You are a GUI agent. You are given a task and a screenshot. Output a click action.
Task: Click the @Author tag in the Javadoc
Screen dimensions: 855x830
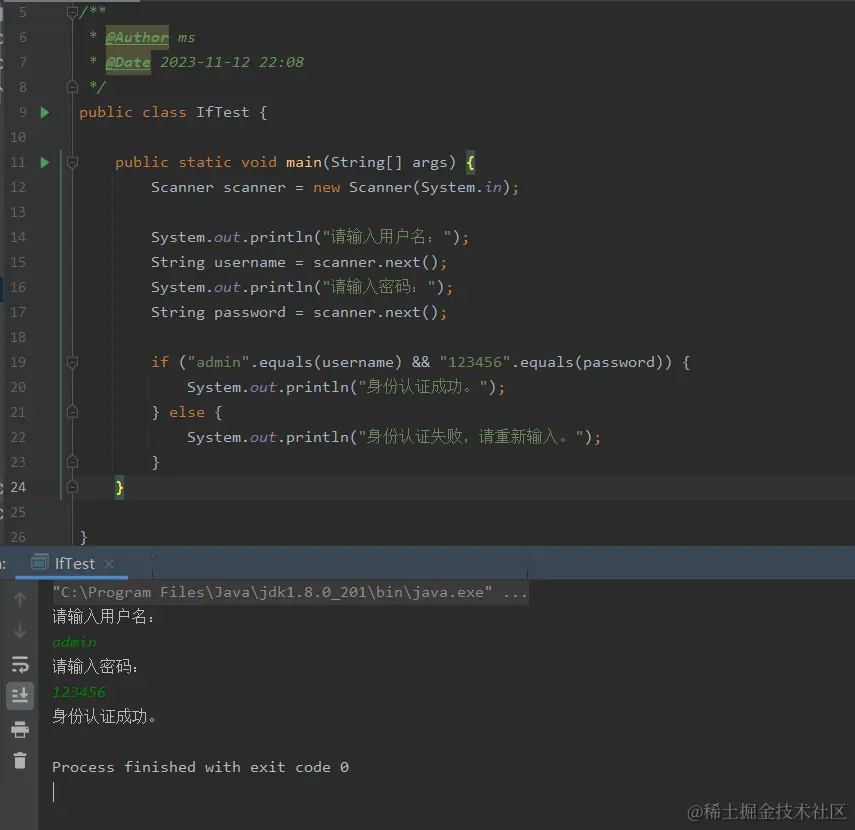tap(137, 37)
